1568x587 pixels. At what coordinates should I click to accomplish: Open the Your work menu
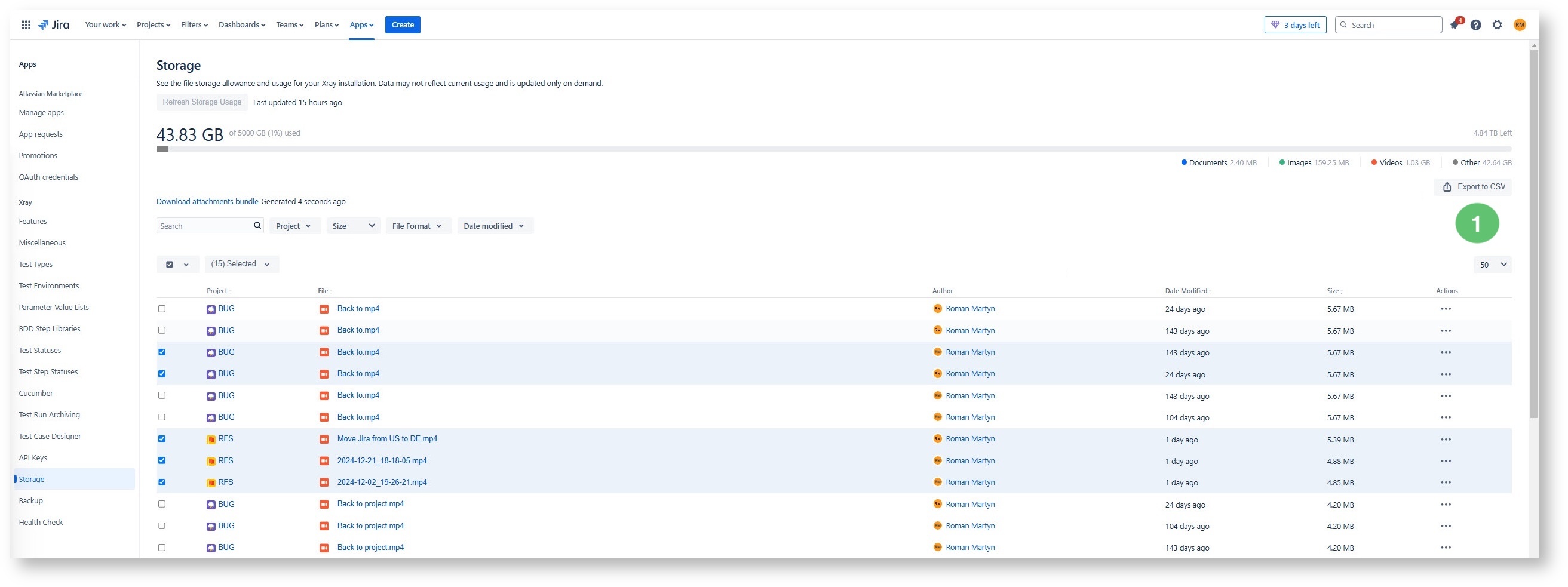[105, 25]
